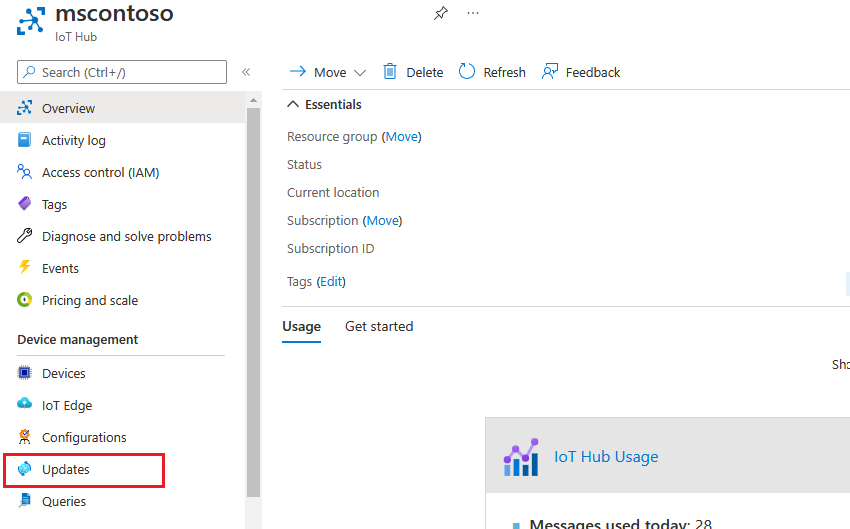Click the Current location label
The image size is (850, 529).
click(x=333, y=192)
